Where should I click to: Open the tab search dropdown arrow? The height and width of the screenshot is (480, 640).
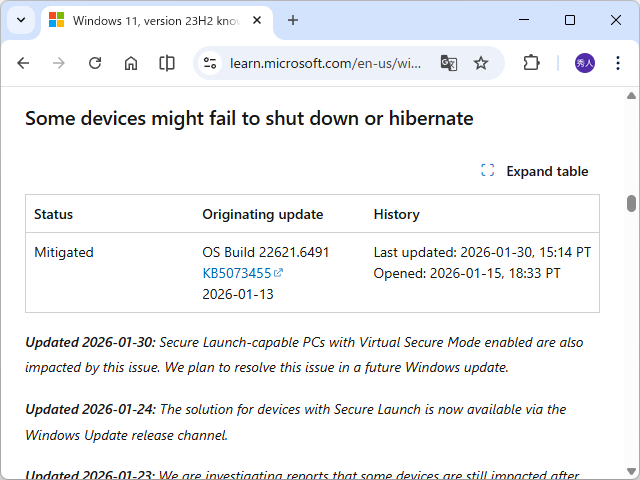click(x=21, y=20)
